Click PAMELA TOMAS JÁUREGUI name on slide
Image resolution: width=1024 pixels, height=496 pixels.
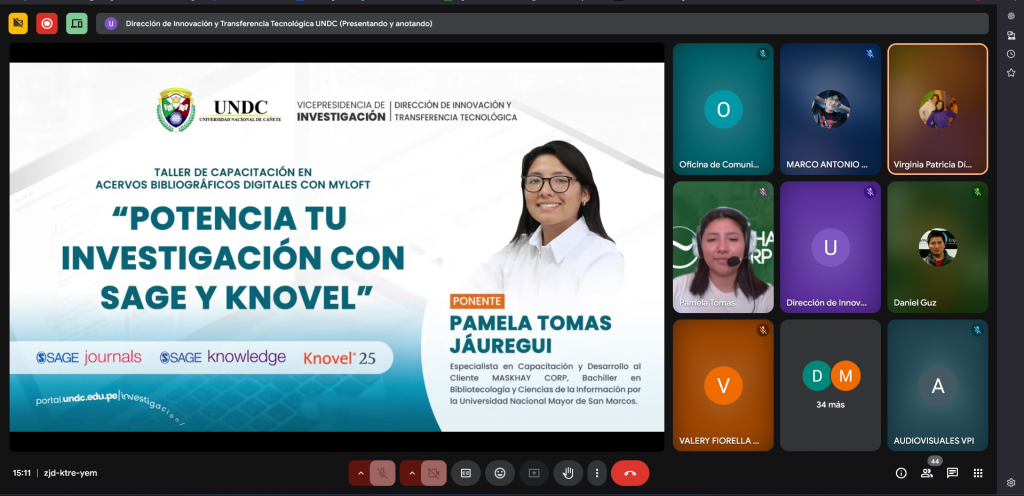[x=530, y=333]
